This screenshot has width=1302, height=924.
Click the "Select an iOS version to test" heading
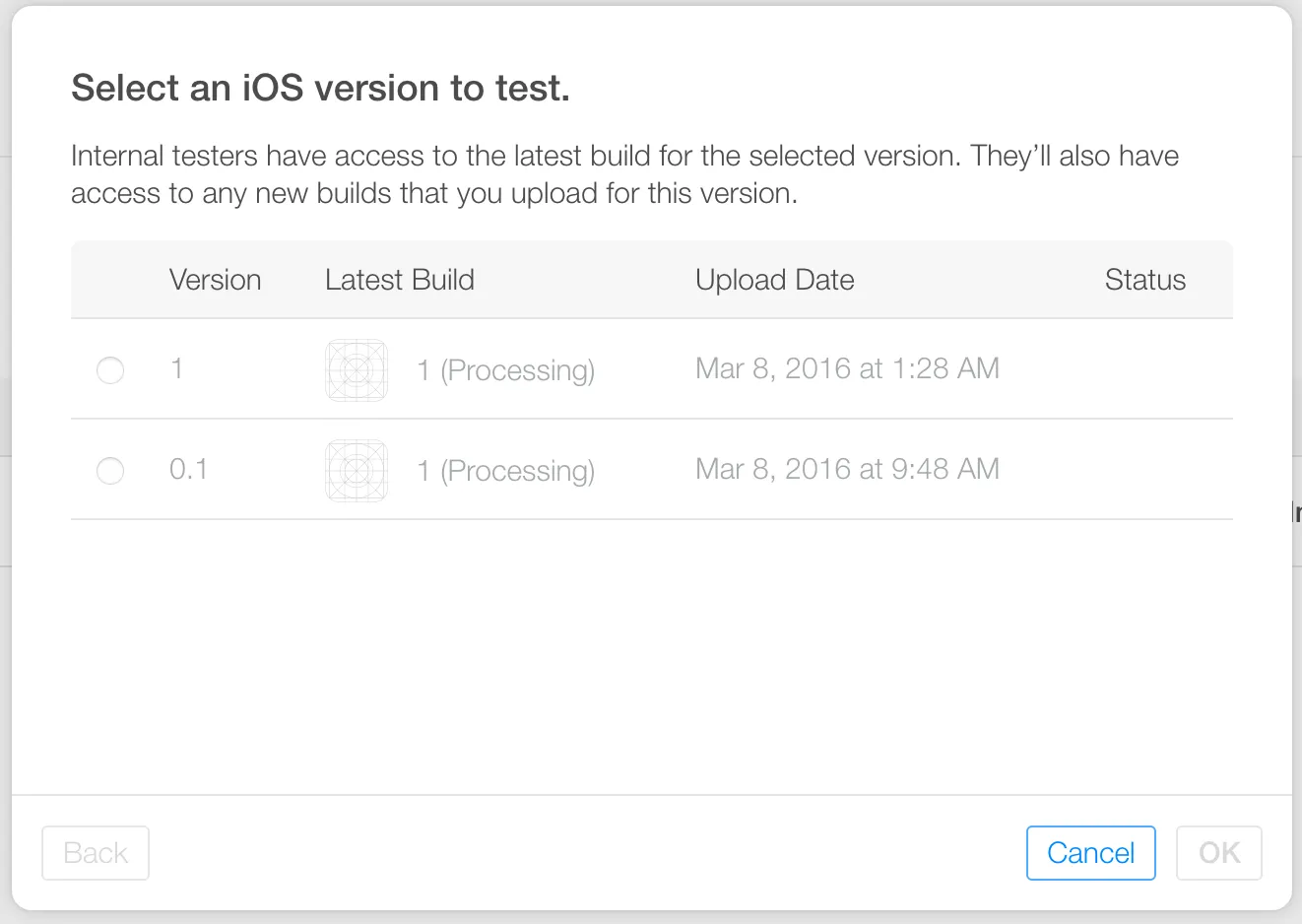[x=320, y=89]
